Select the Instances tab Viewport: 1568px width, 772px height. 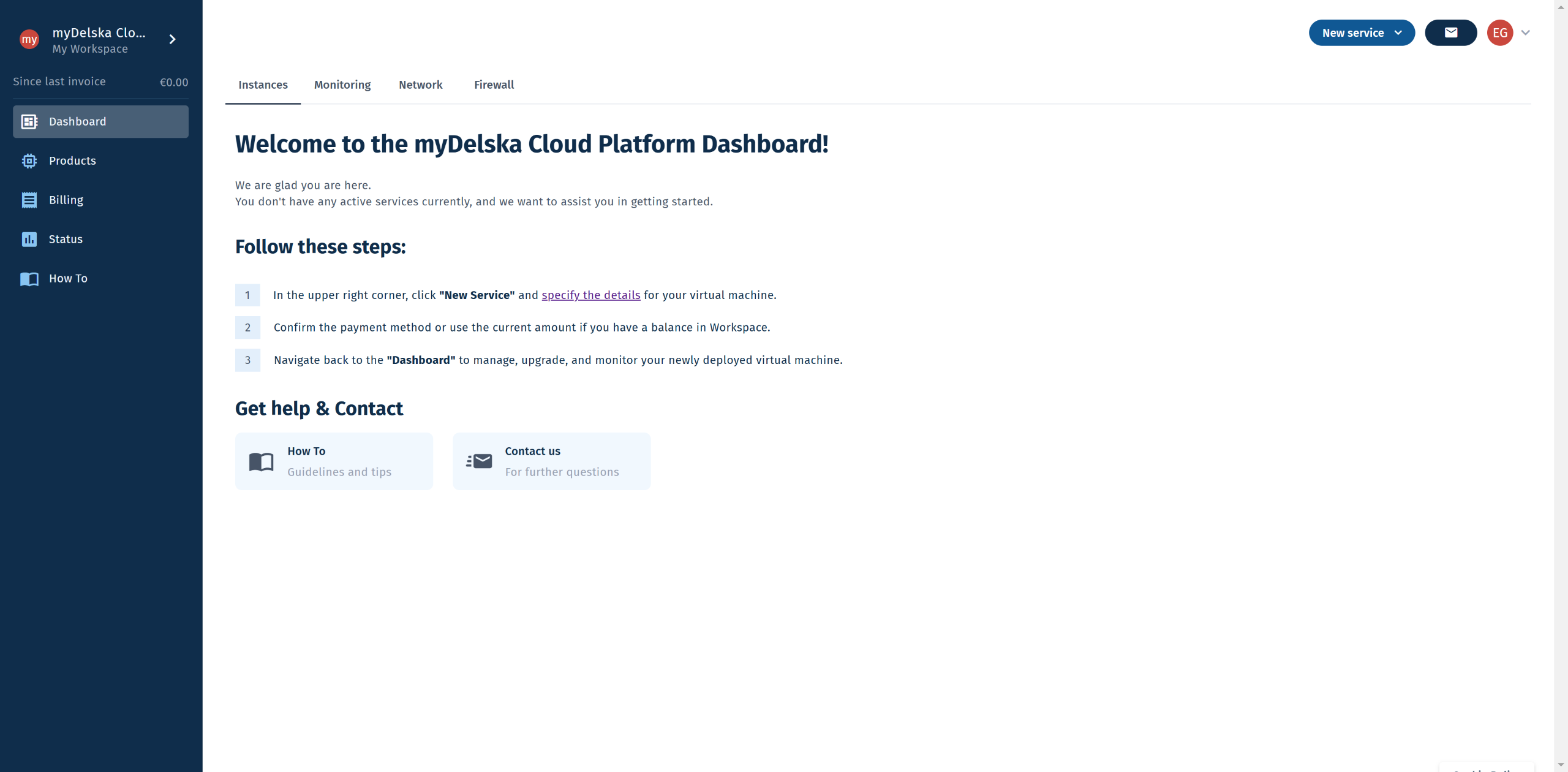tap(263, 85)
